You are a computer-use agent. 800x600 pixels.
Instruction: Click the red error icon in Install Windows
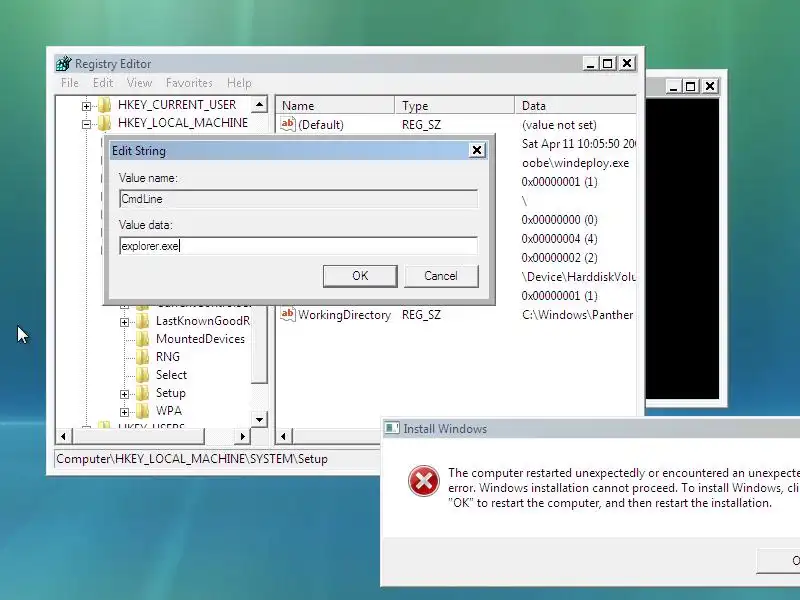coord(423,481)
